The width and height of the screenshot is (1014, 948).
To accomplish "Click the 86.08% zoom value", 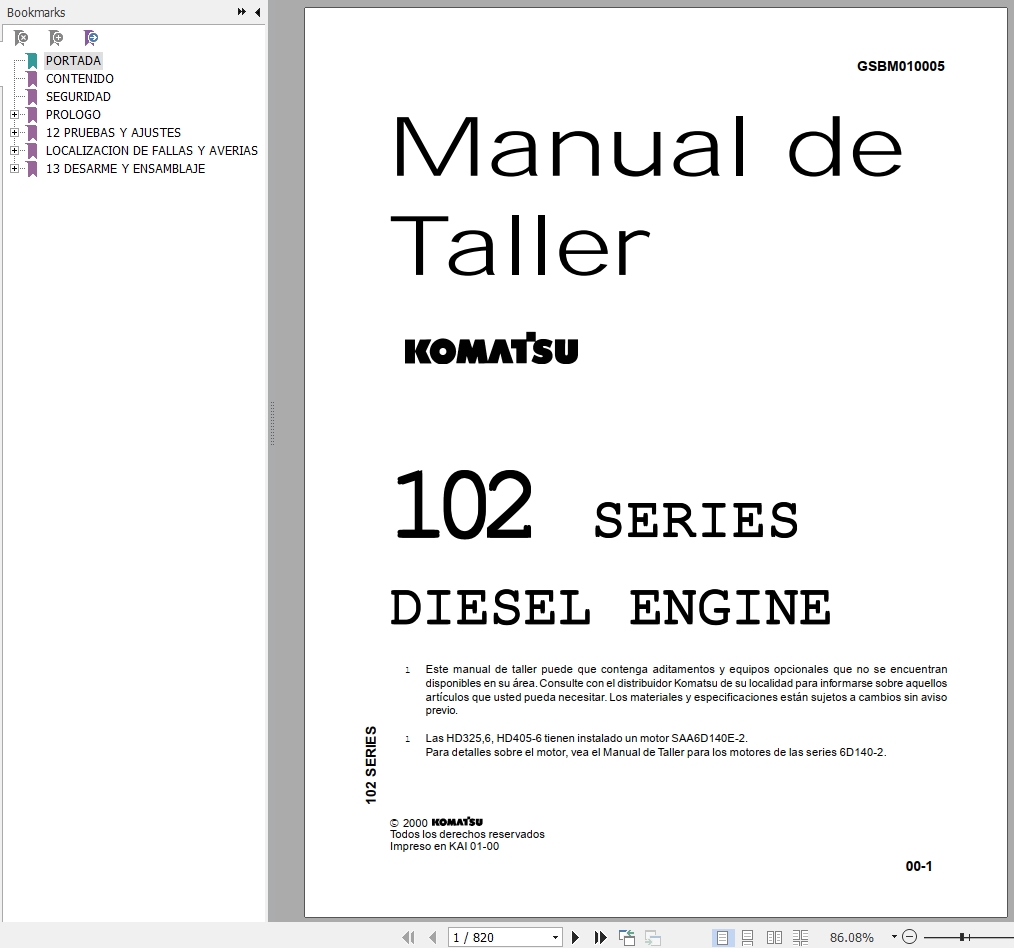I will point(851,937).
